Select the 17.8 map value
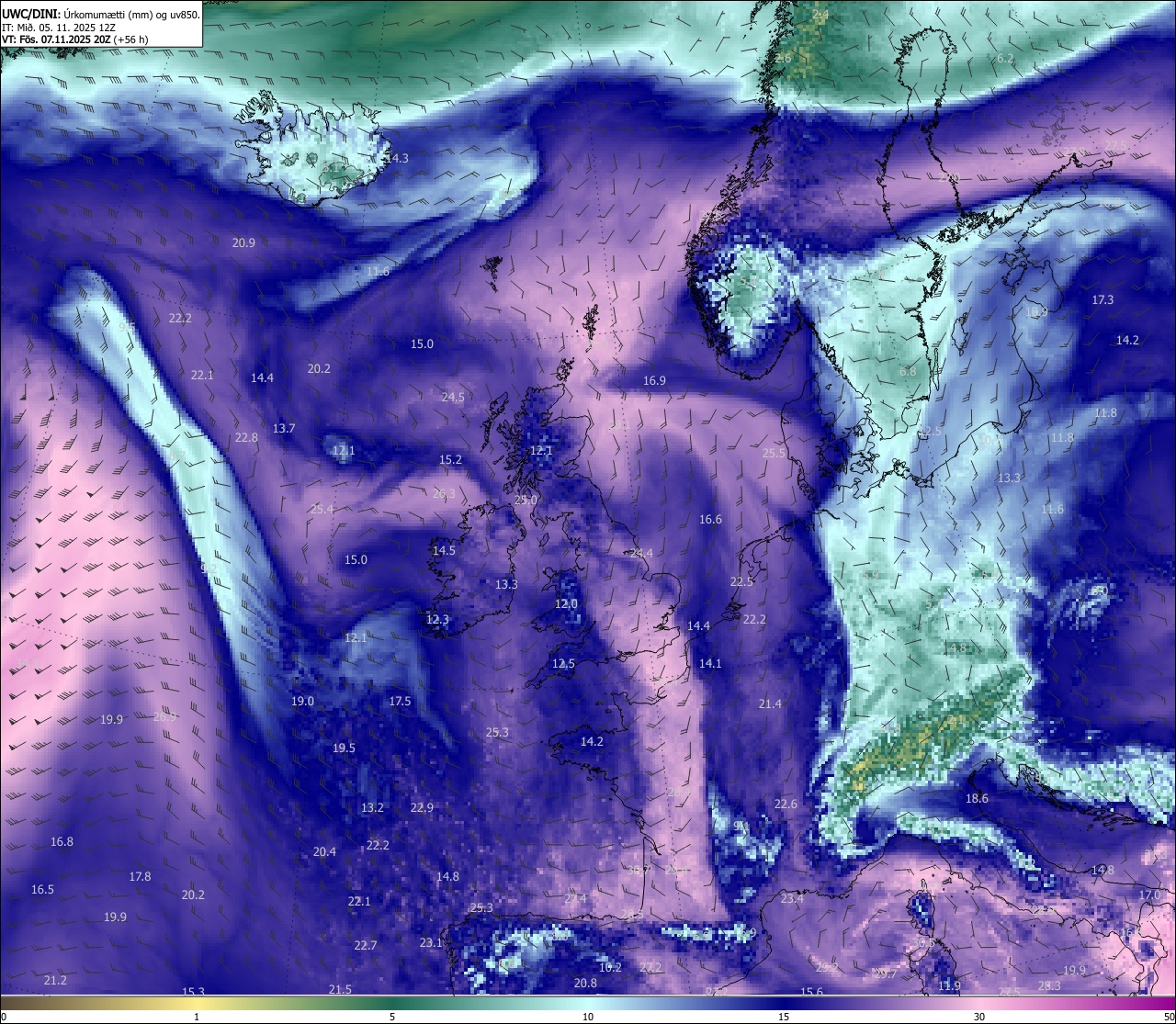This screenshot has width=1176, height=1024. pos(140,876)
